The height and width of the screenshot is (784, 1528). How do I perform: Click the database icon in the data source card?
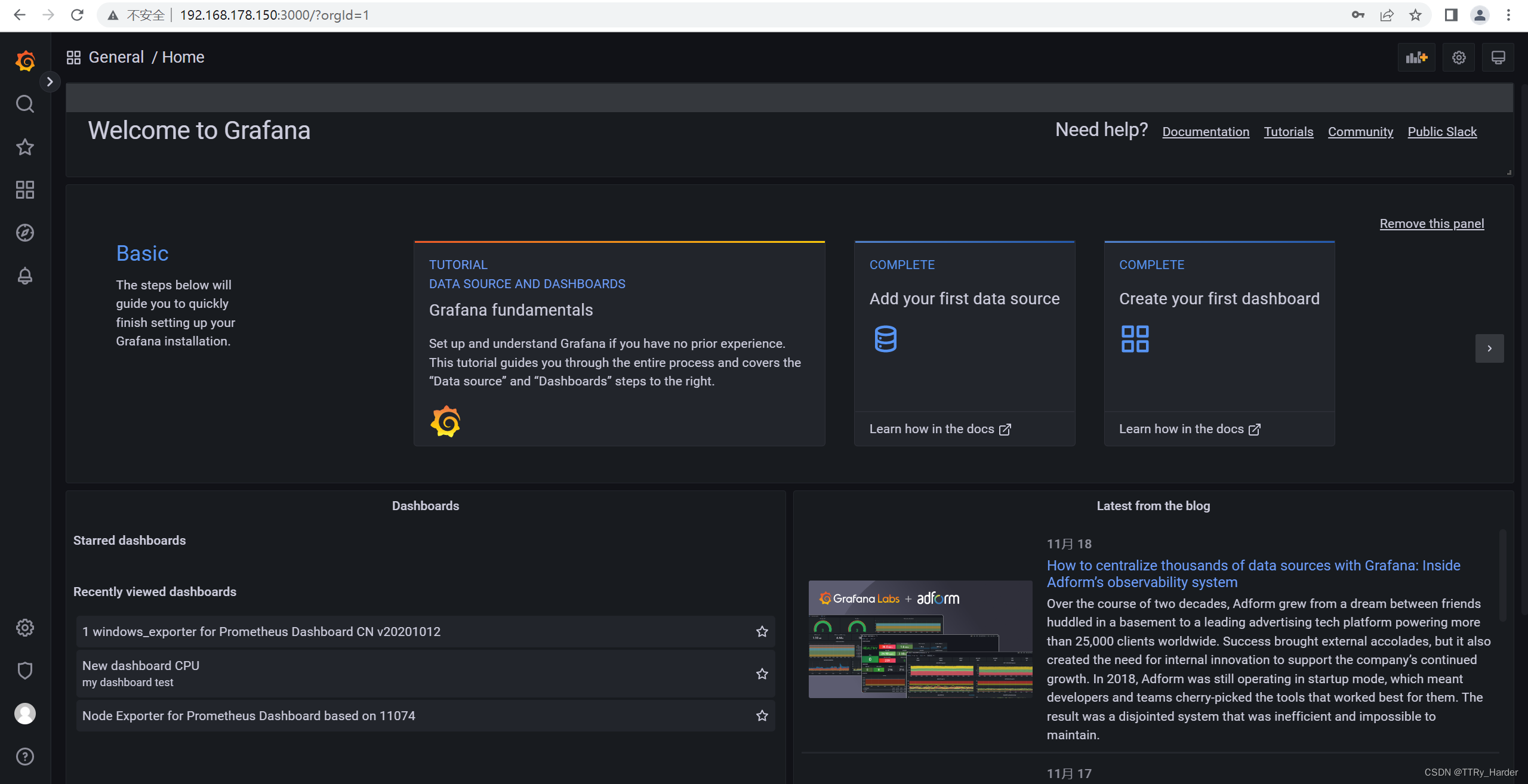pos(885,339)
